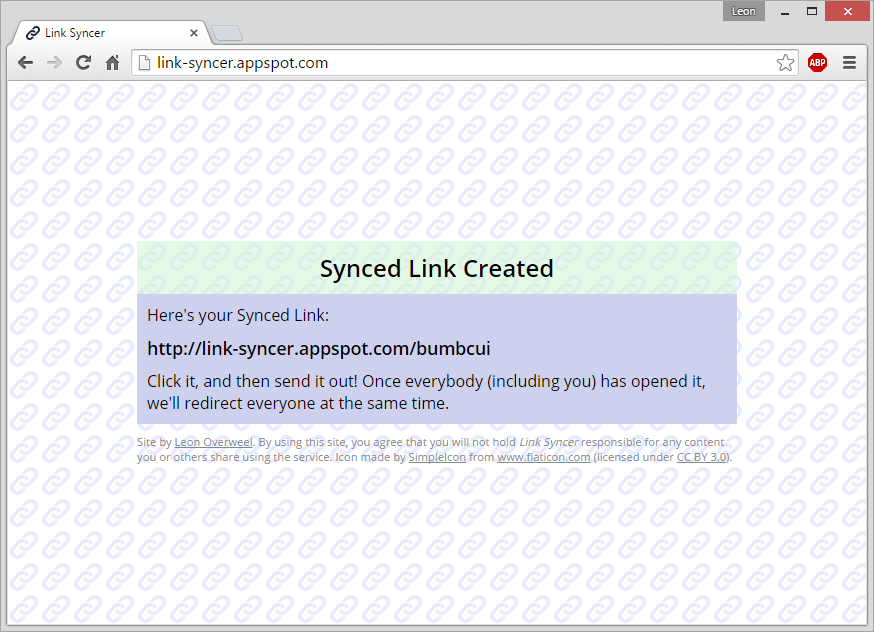Go back to the previous page

coord(26,63)
